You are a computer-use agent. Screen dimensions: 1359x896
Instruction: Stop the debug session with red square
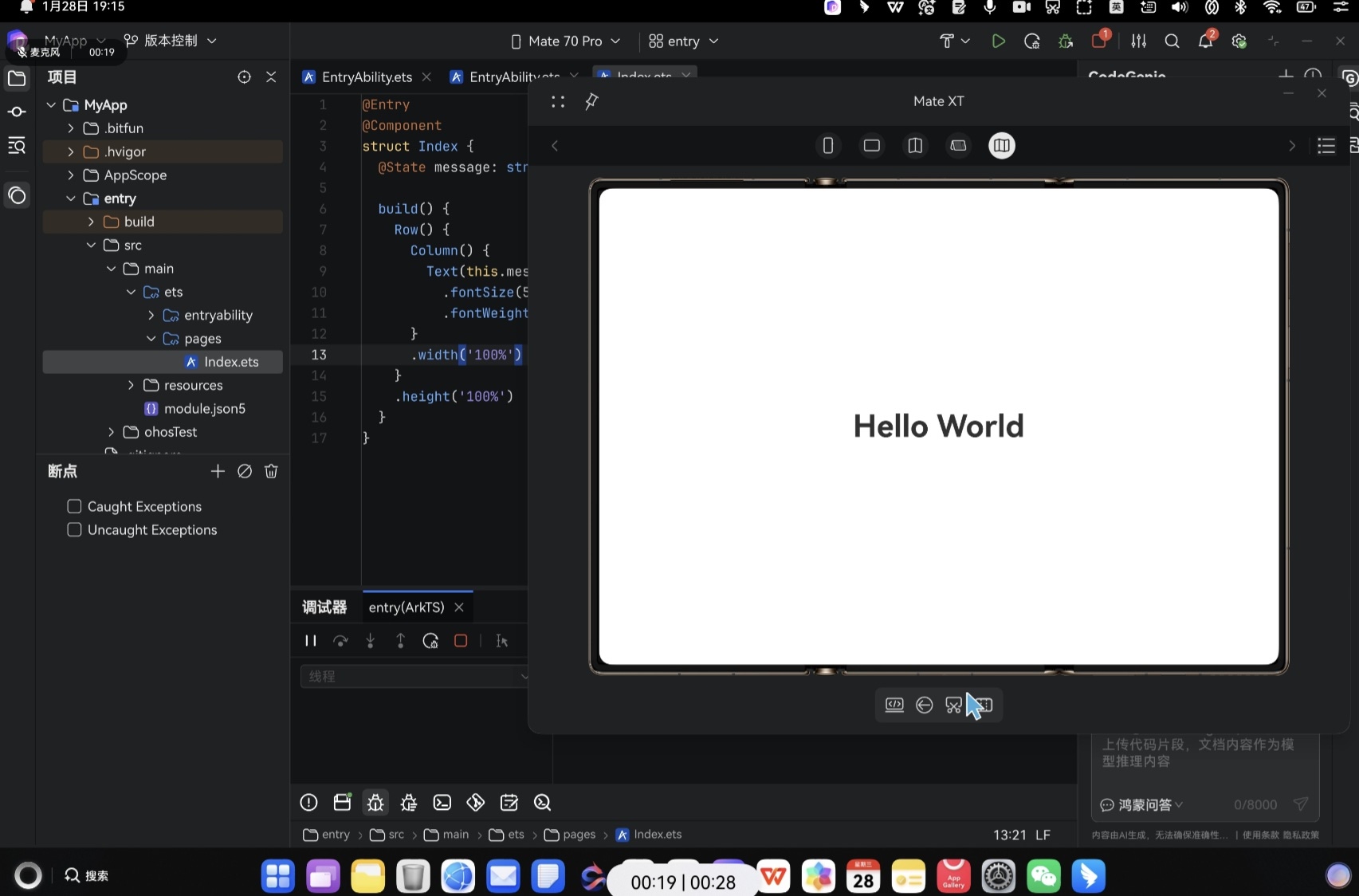(x=461, y=641)
